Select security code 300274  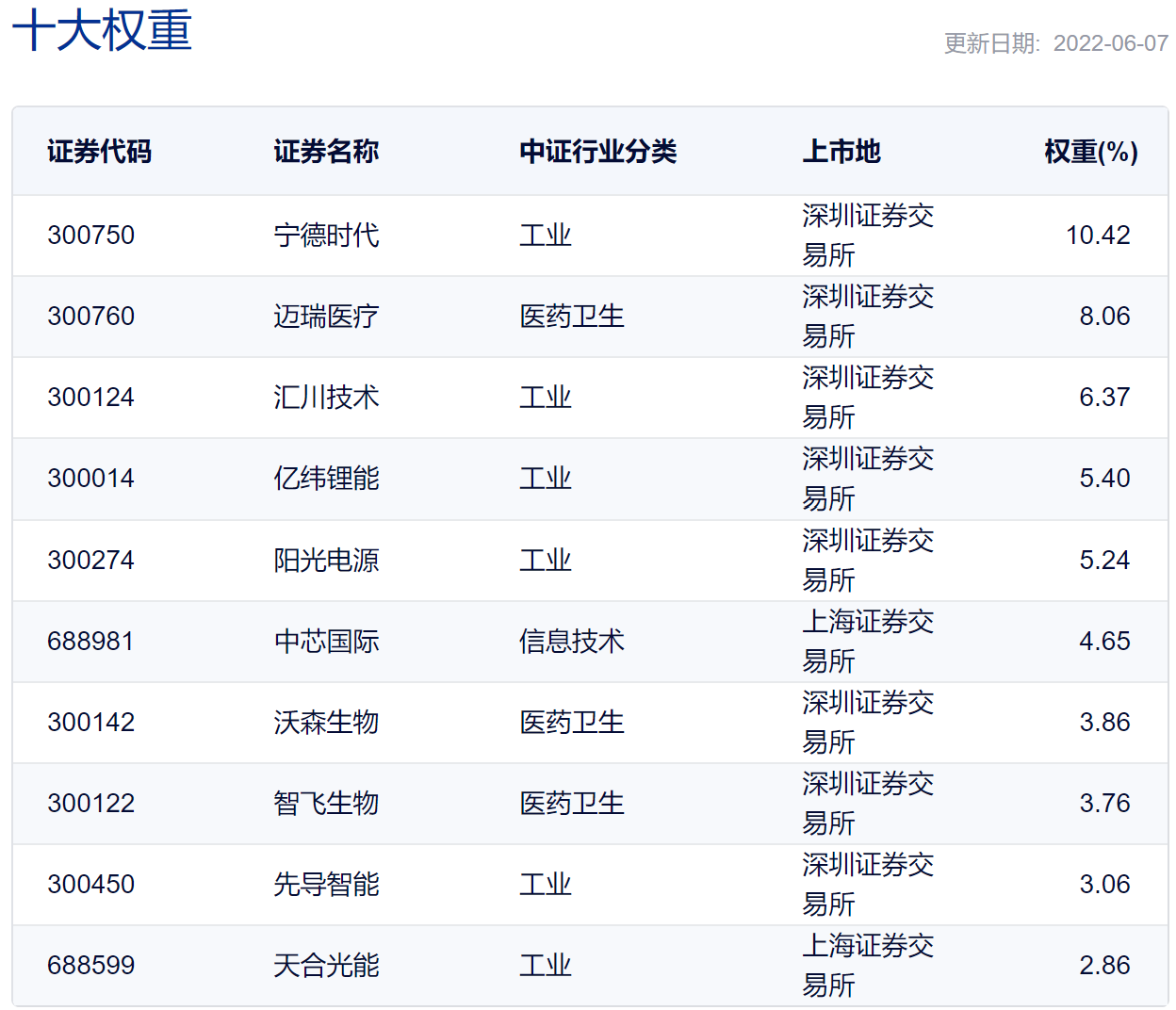coord(91,560)
